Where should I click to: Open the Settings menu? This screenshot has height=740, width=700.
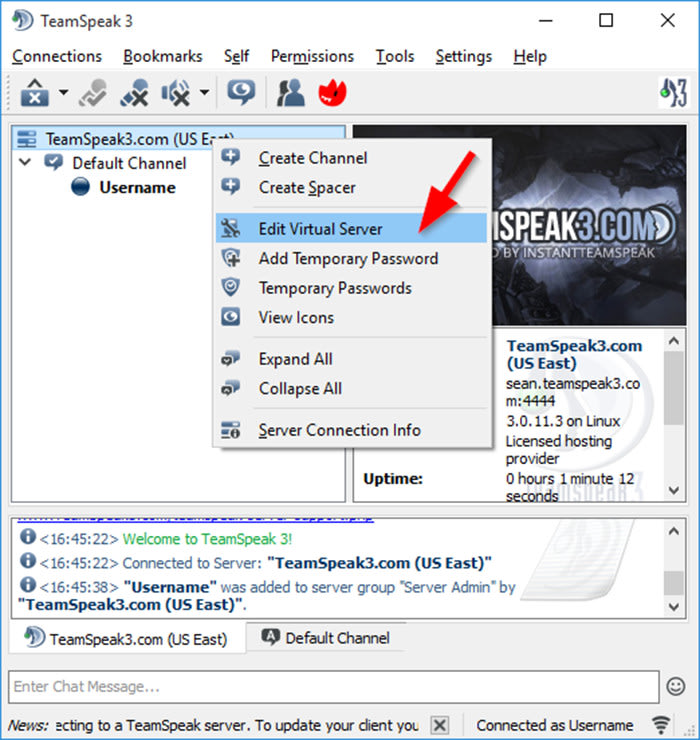pyautogui.click(x=464, y=57)
